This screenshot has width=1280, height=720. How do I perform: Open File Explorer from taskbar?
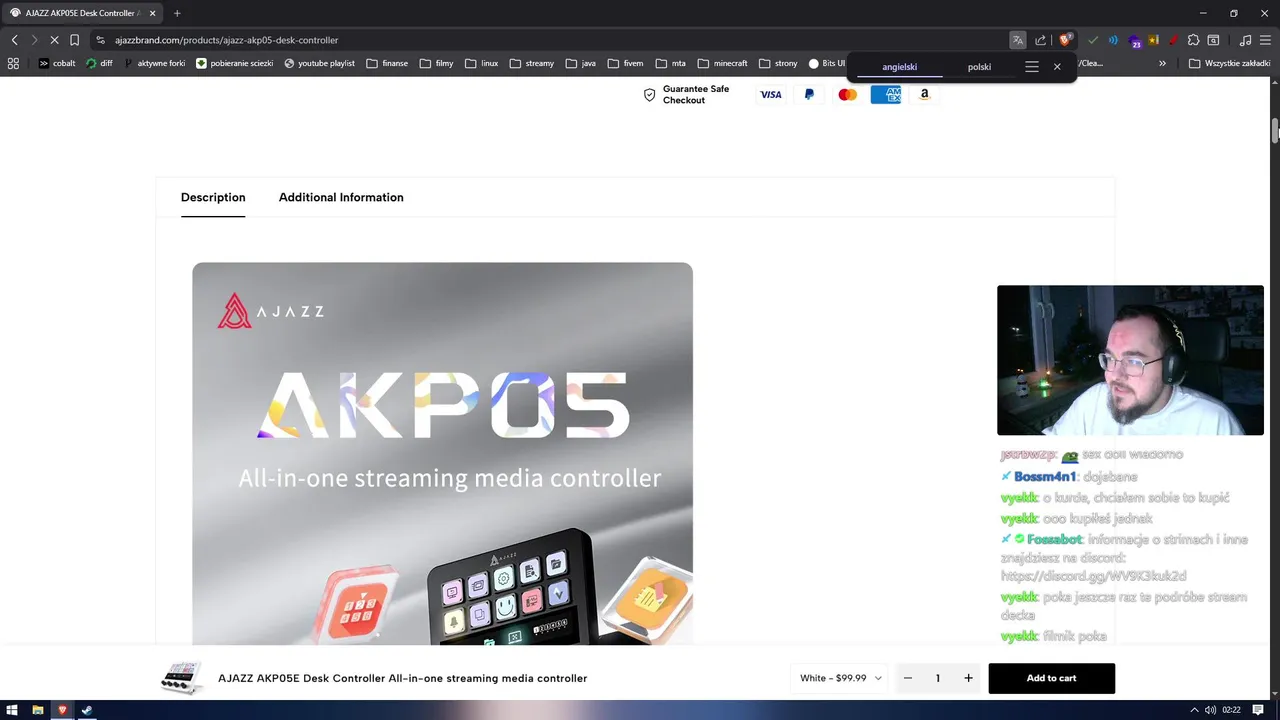[x=38, y=710]
